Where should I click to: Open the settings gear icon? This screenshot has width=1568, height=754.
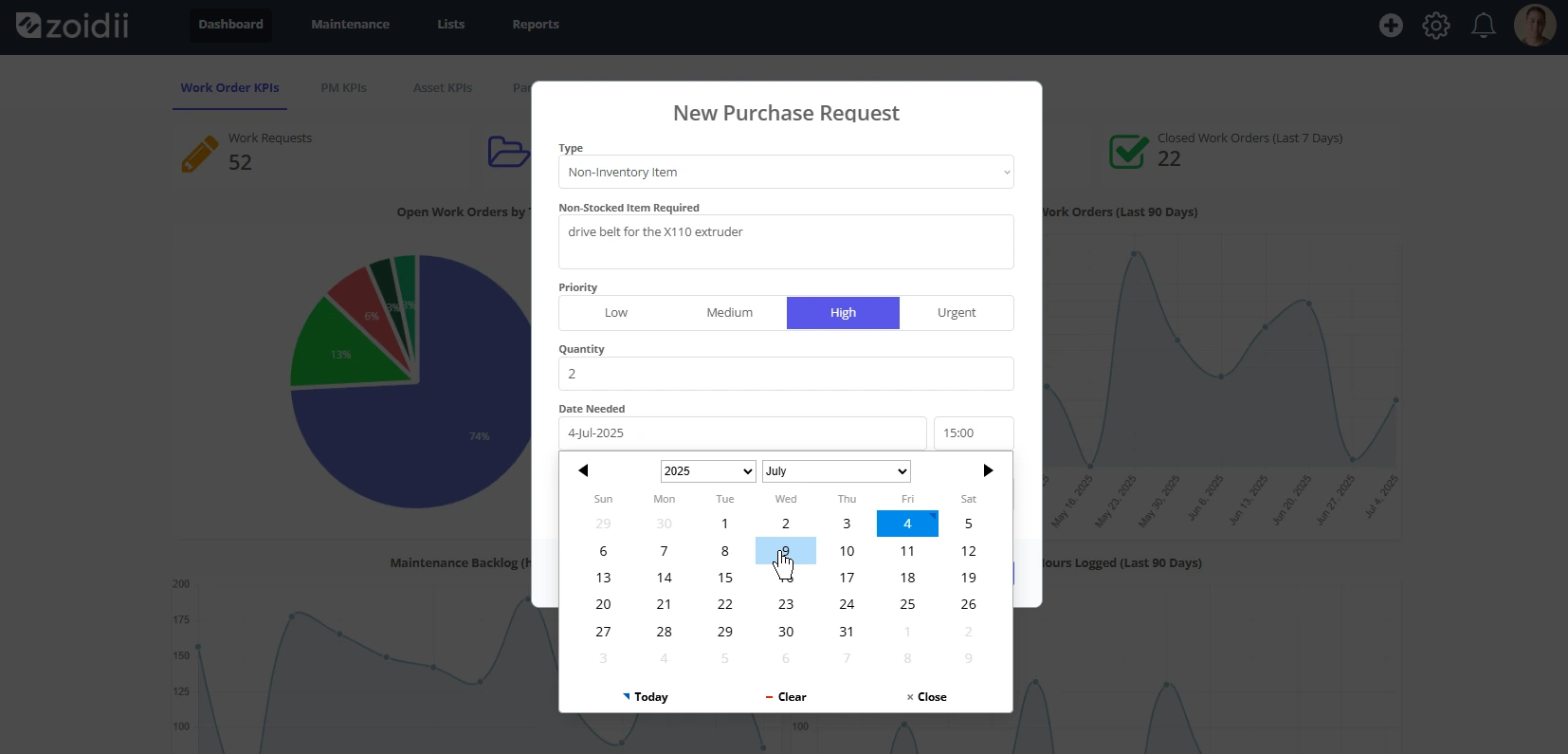point(1436,26)
